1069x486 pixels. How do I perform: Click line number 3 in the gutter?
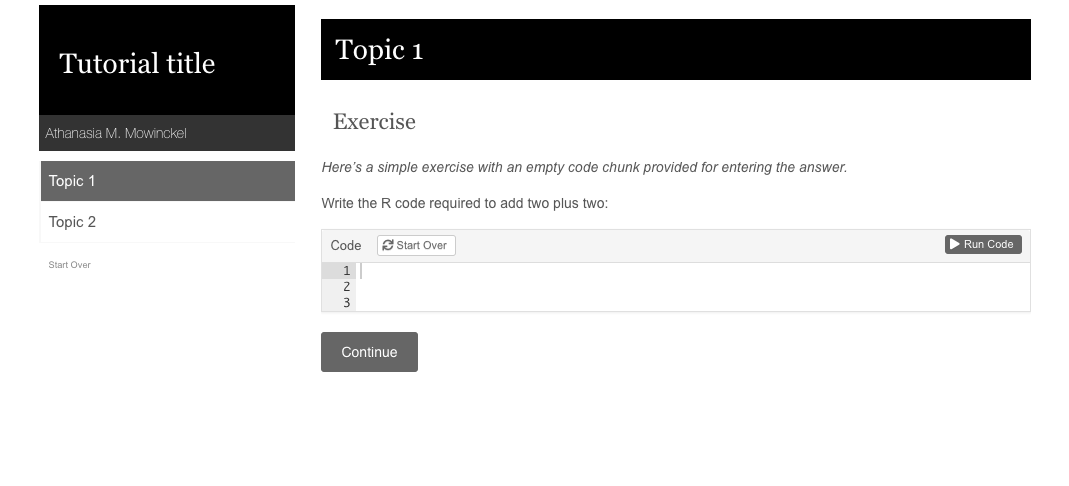coord(346,303)
